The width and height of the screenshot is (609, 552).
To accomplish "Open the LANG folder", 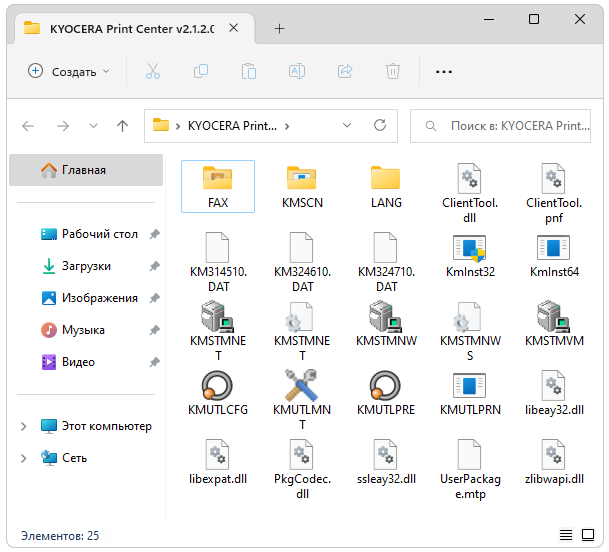I will [386, 186].
